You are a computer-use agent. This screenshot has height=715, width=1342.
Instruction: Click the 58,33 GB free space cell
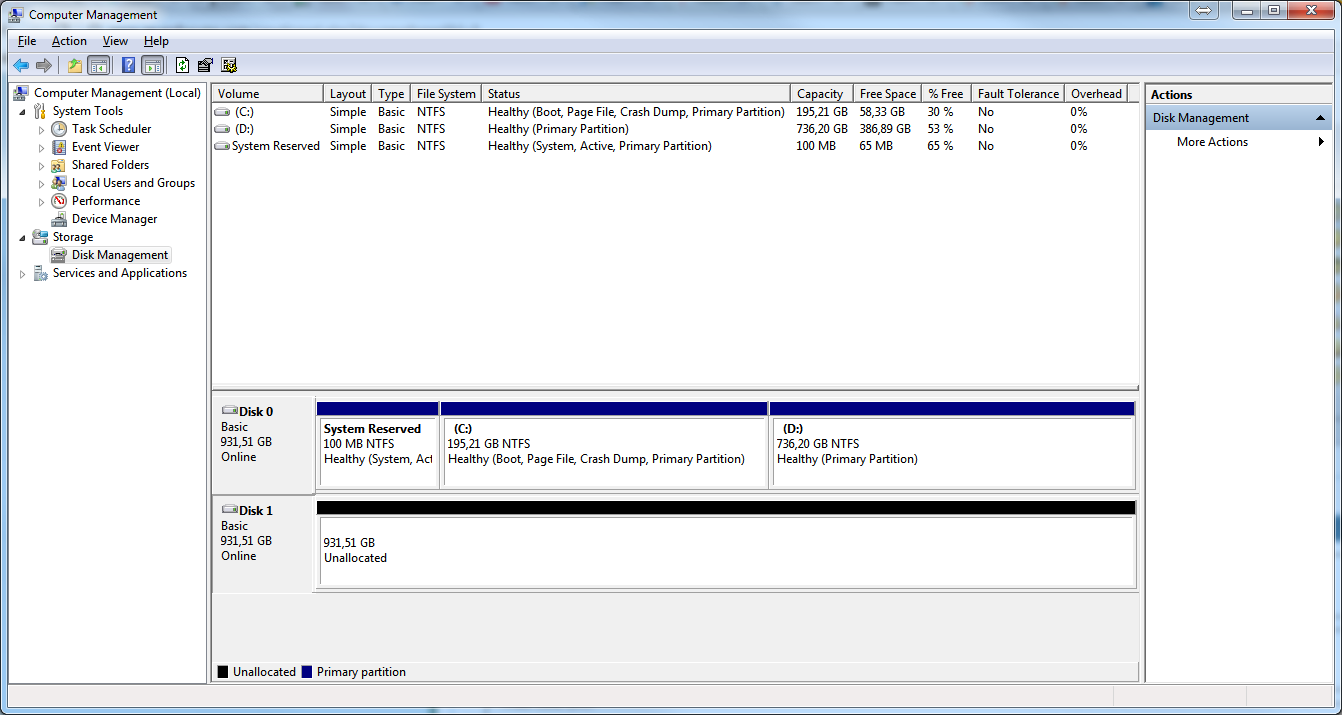point(882,112)
